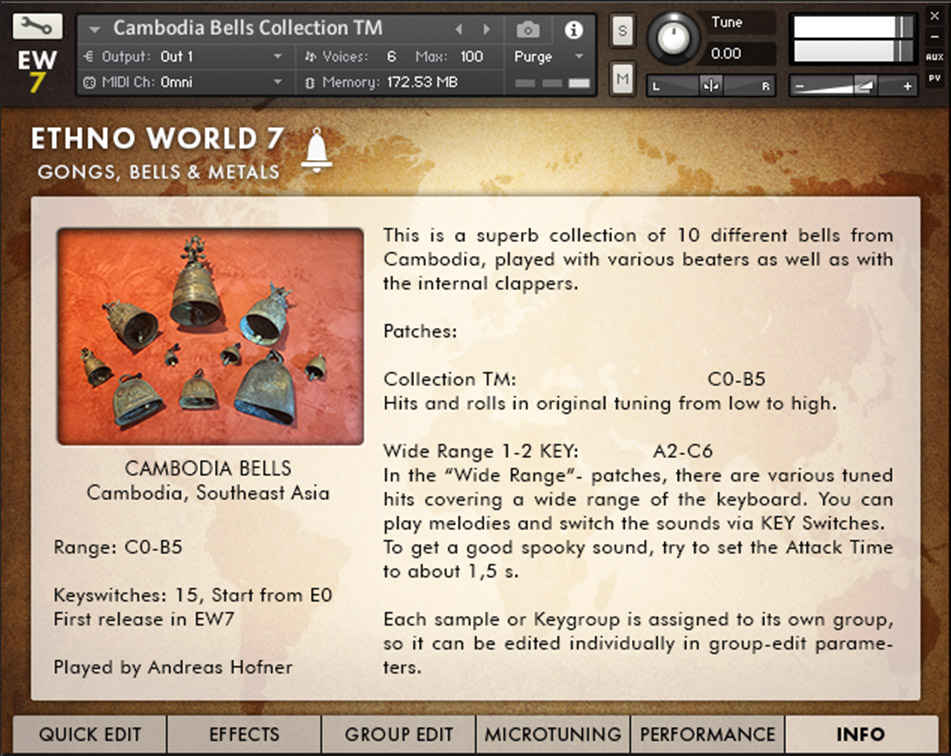This screenshot has width=951, height=756.
Task: Click the info icon in the header
Action: [573, 30]
